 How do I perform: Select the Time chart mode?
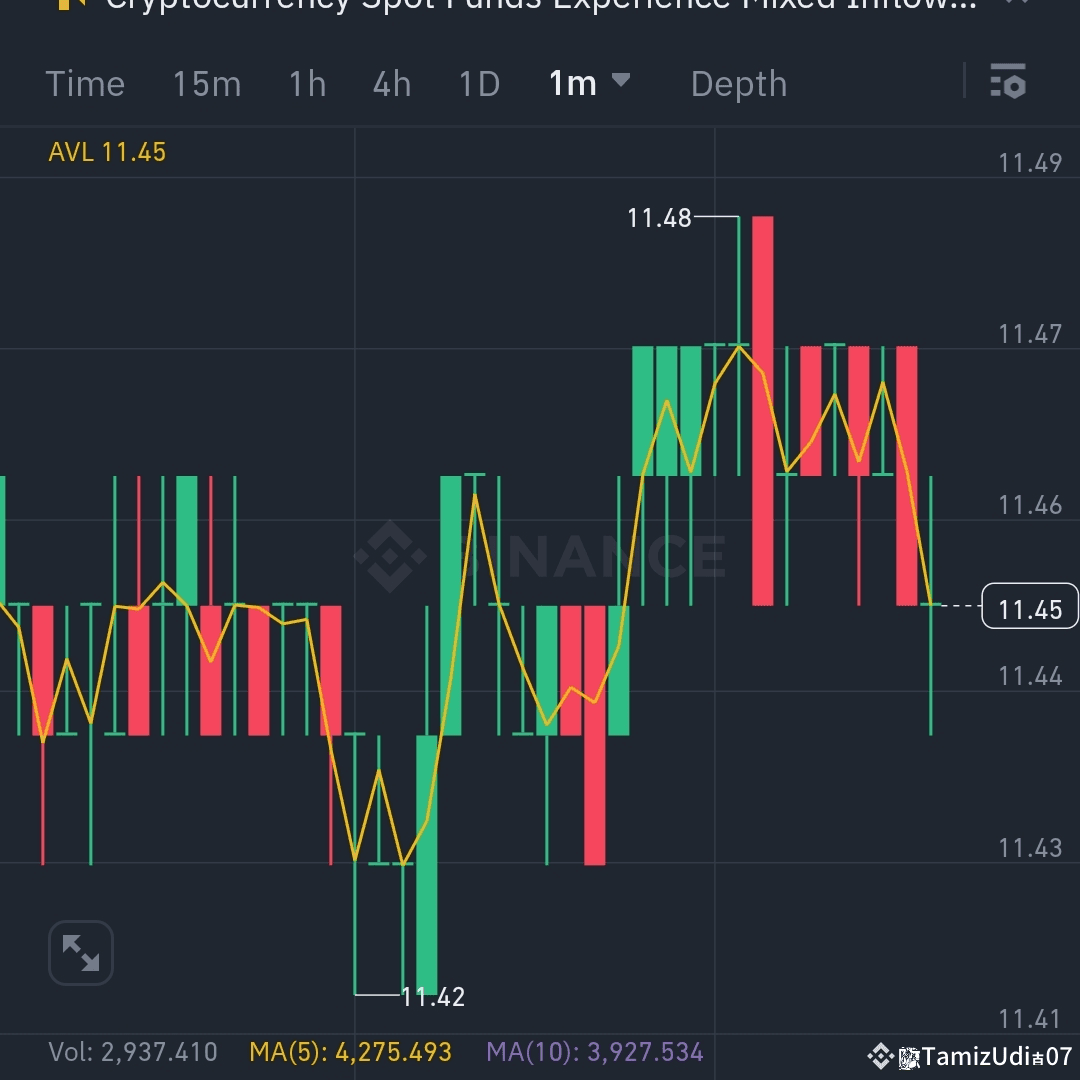click(85, 84)
